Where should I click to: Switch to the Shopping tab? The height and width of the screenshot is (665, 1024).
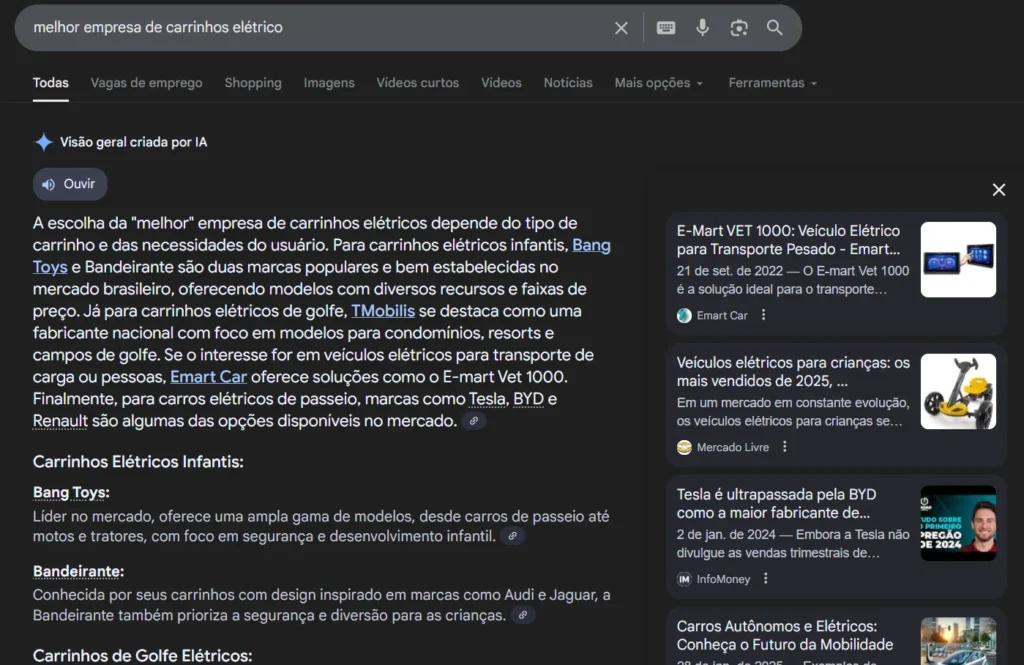pyautogui.click(x=252, y=83)
